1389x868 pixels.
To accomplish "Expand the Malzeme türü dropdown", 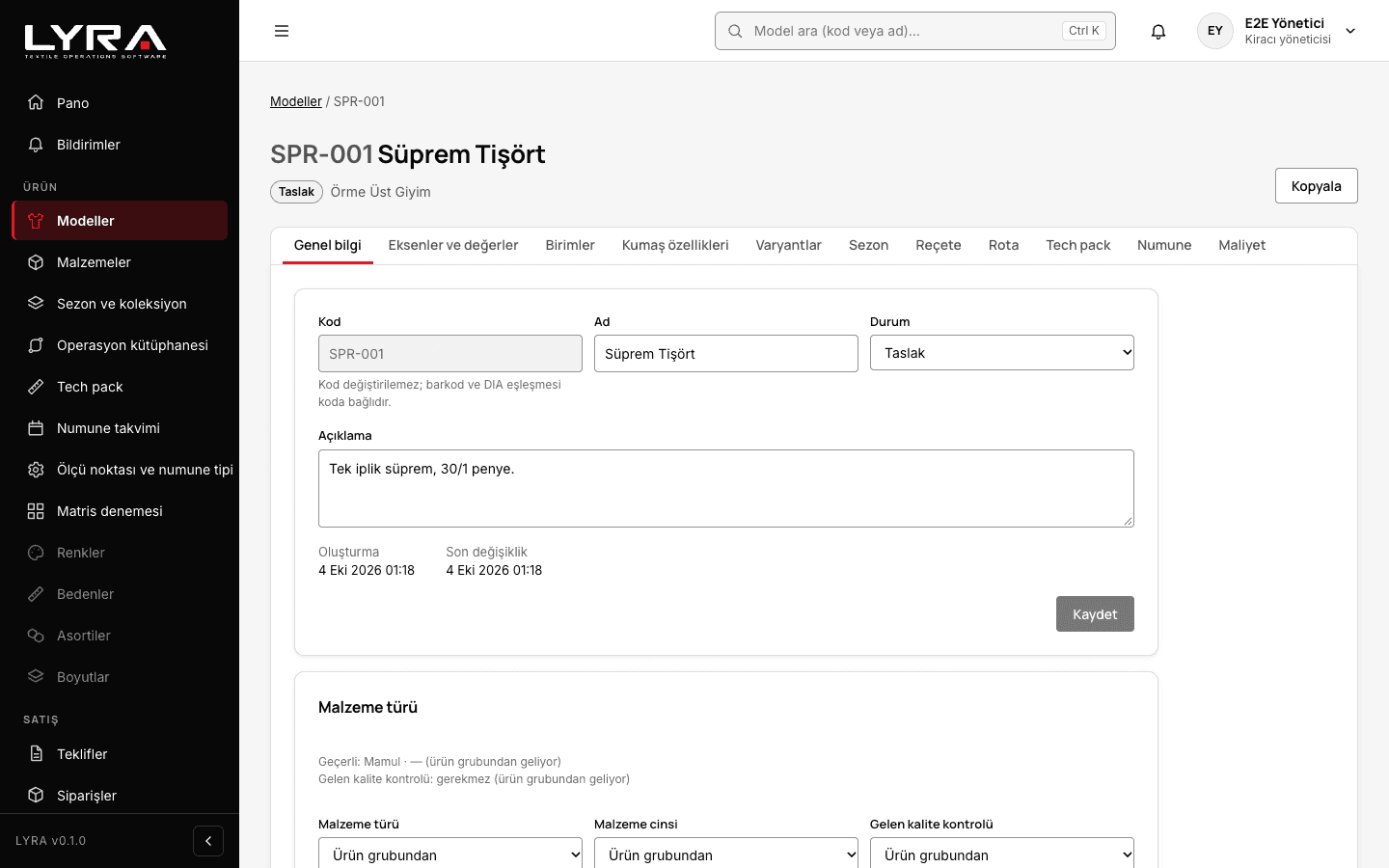I will (450, 854).
